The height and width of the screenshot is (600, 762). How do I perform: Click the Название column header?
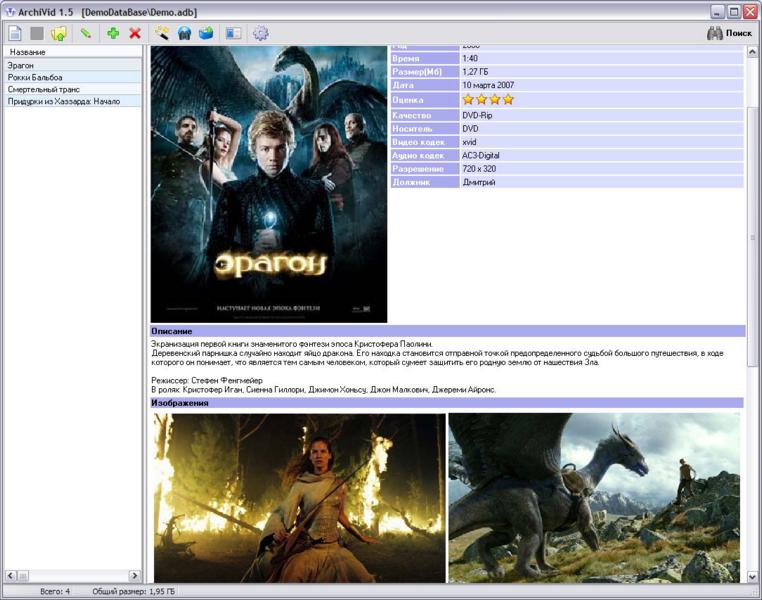73,52
